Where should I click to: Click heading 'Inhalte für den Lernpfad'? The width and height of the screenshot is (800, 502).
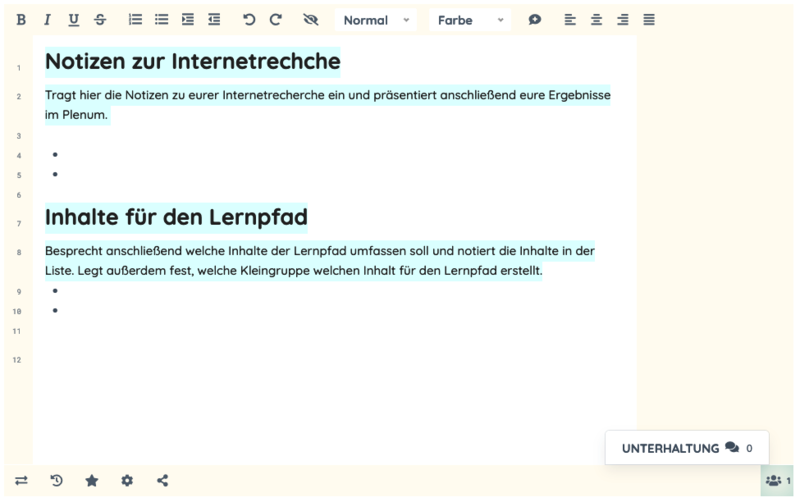[176, 218]
